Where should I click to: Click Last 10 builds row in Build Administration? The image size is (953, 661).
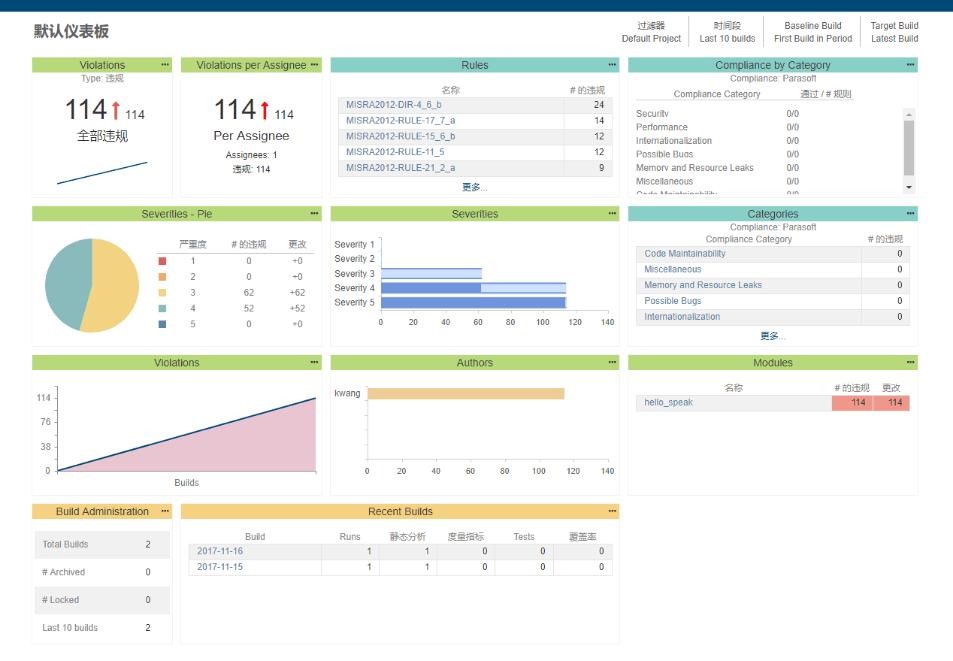pos(102,628)
